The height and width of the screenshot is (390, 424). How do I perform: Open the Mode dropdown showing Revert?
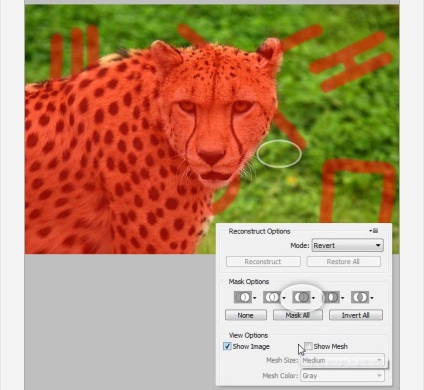348,245
